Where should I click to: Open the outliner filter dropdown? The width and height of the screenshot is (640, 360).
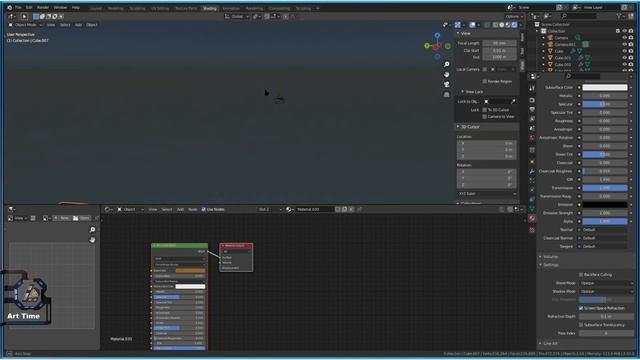tap(621, 16)
